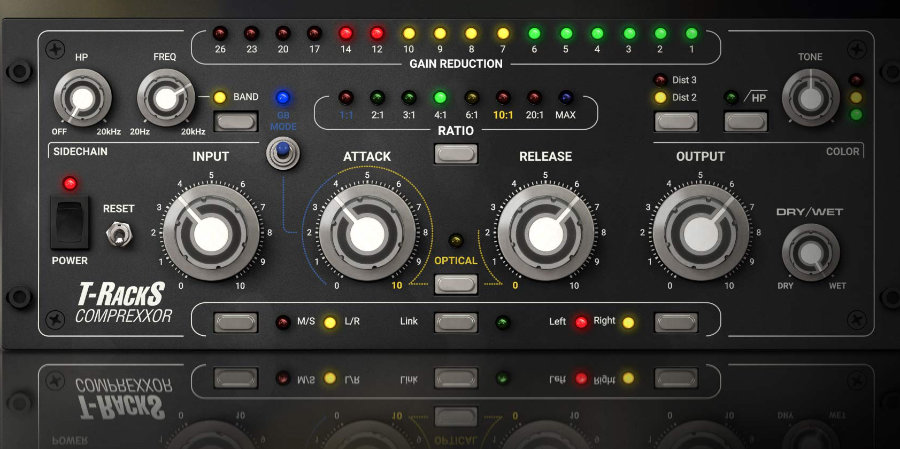Click the 6:1 ratio LED
900x449 pixels.
471,97
